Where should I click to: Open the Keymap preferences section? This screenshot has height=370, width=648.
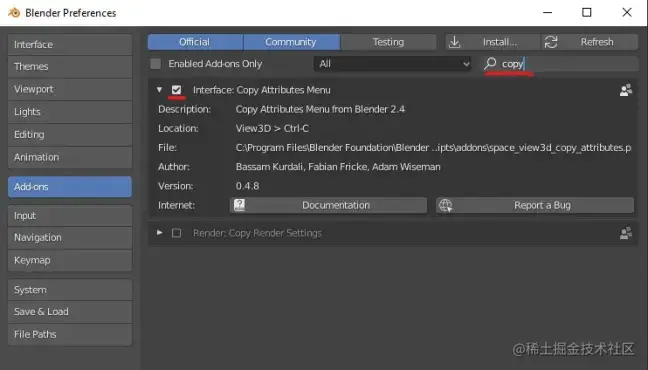70,260
